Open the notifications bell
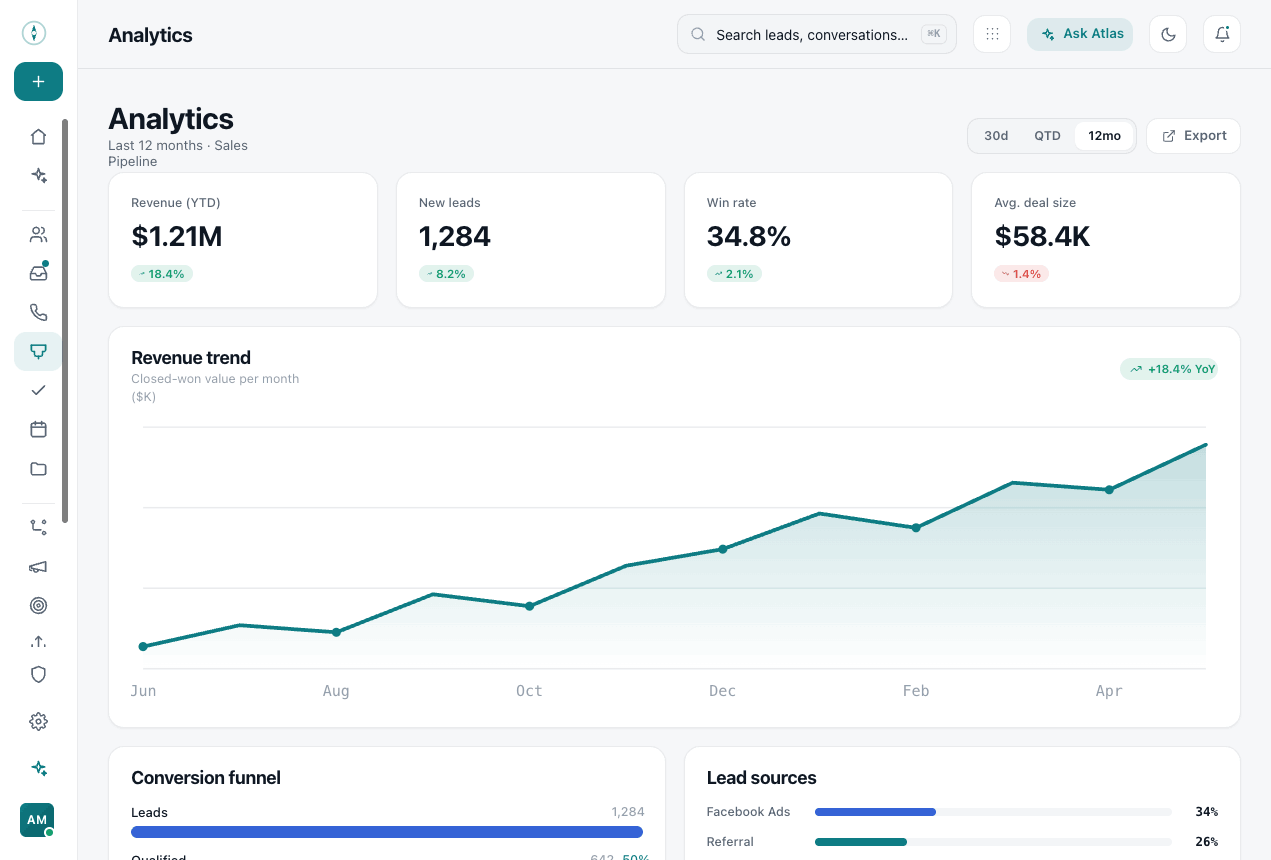Viewport: 1271px width, 860px height. coord(1222,34)
